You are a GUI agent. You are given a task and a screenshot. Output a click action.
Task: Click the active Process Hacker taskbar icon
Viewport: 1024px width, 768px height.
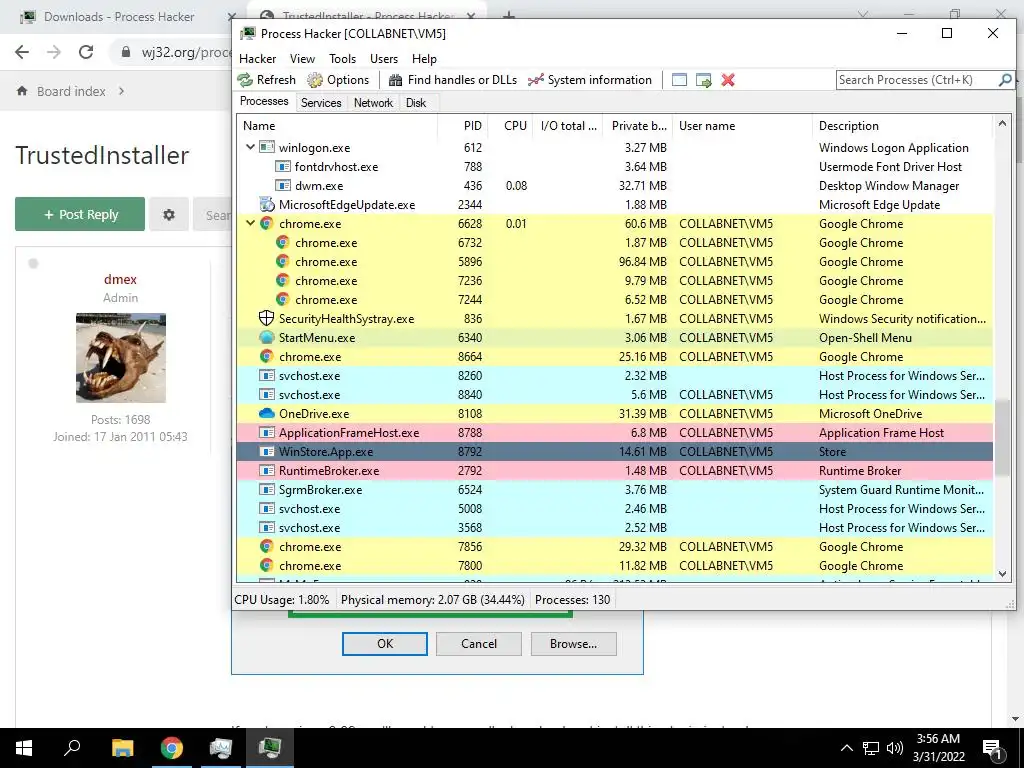270,748
